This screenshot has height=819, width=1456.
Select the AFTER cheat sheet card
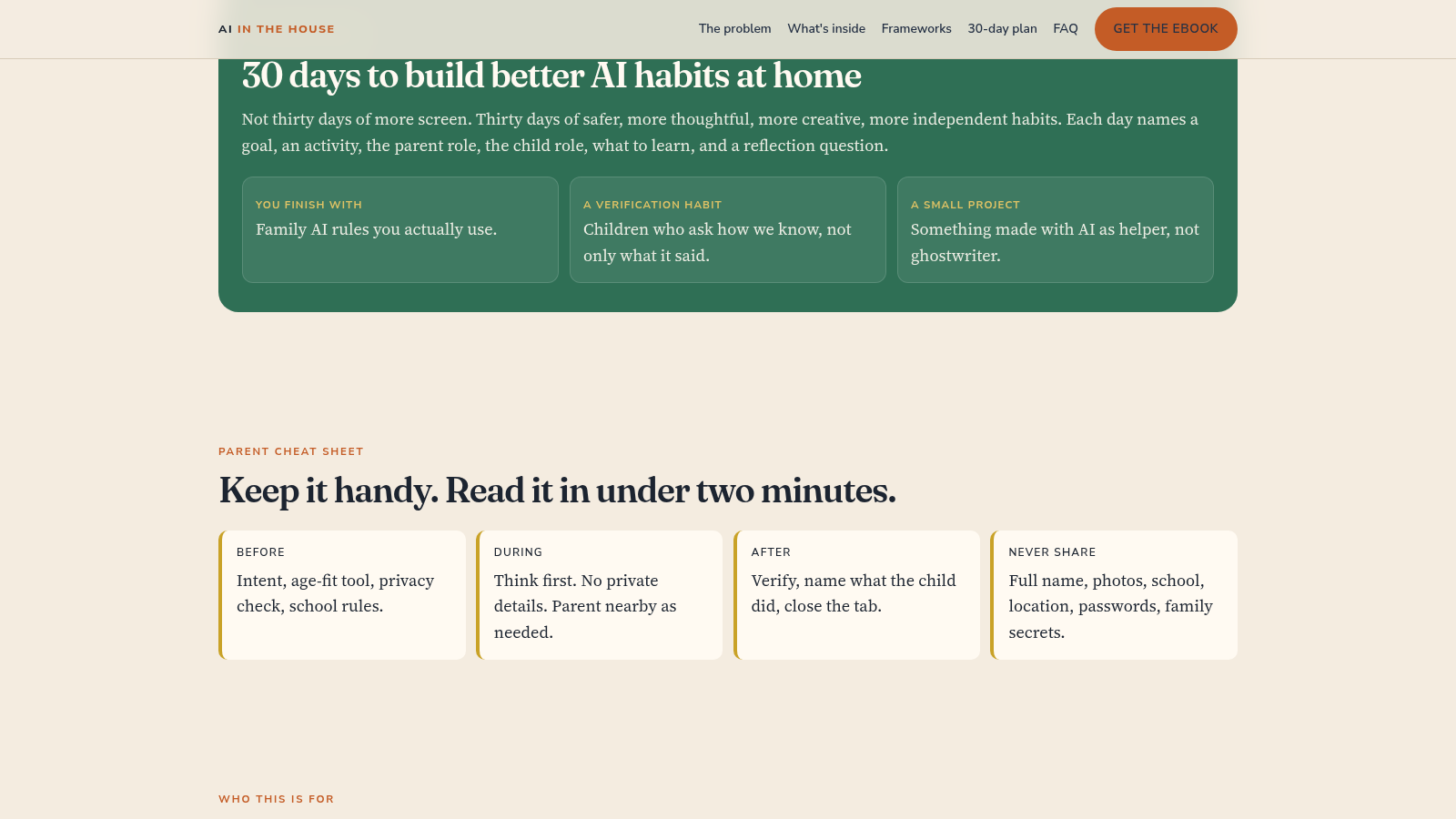click(x=857, y=595)
